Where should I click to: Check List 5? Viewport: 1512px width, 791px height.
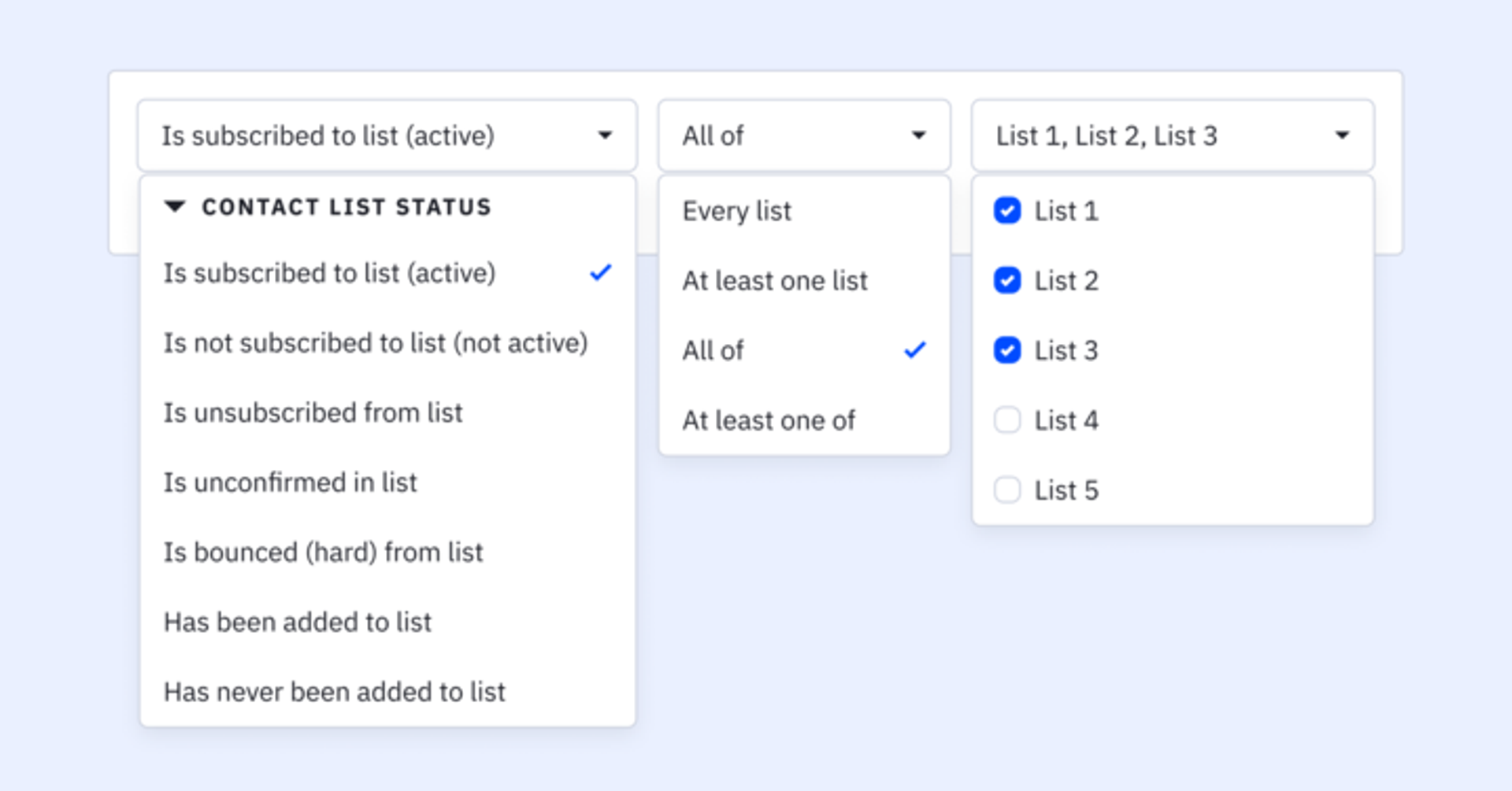click(x=1007, y=490)
